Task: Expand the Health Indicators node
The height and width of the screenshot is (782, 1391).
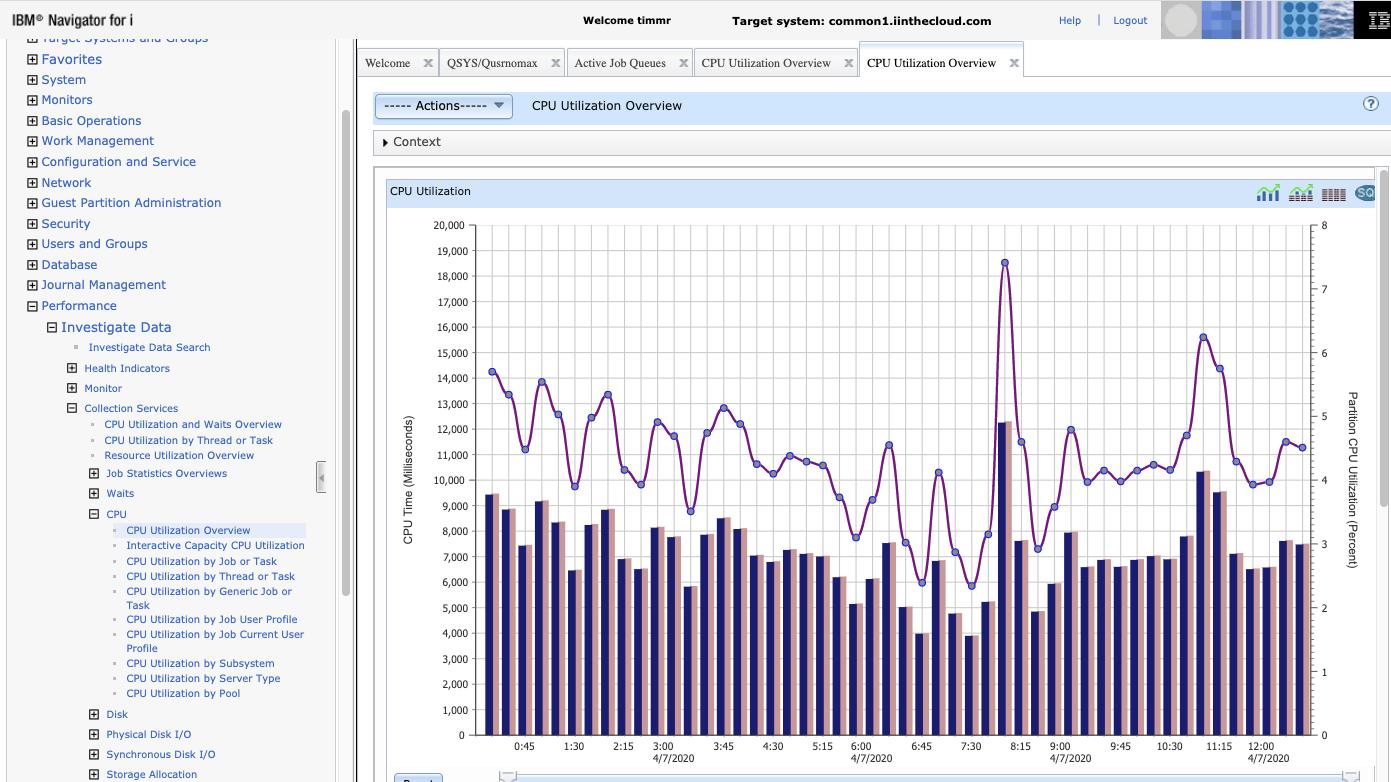Action: point(71,368)
